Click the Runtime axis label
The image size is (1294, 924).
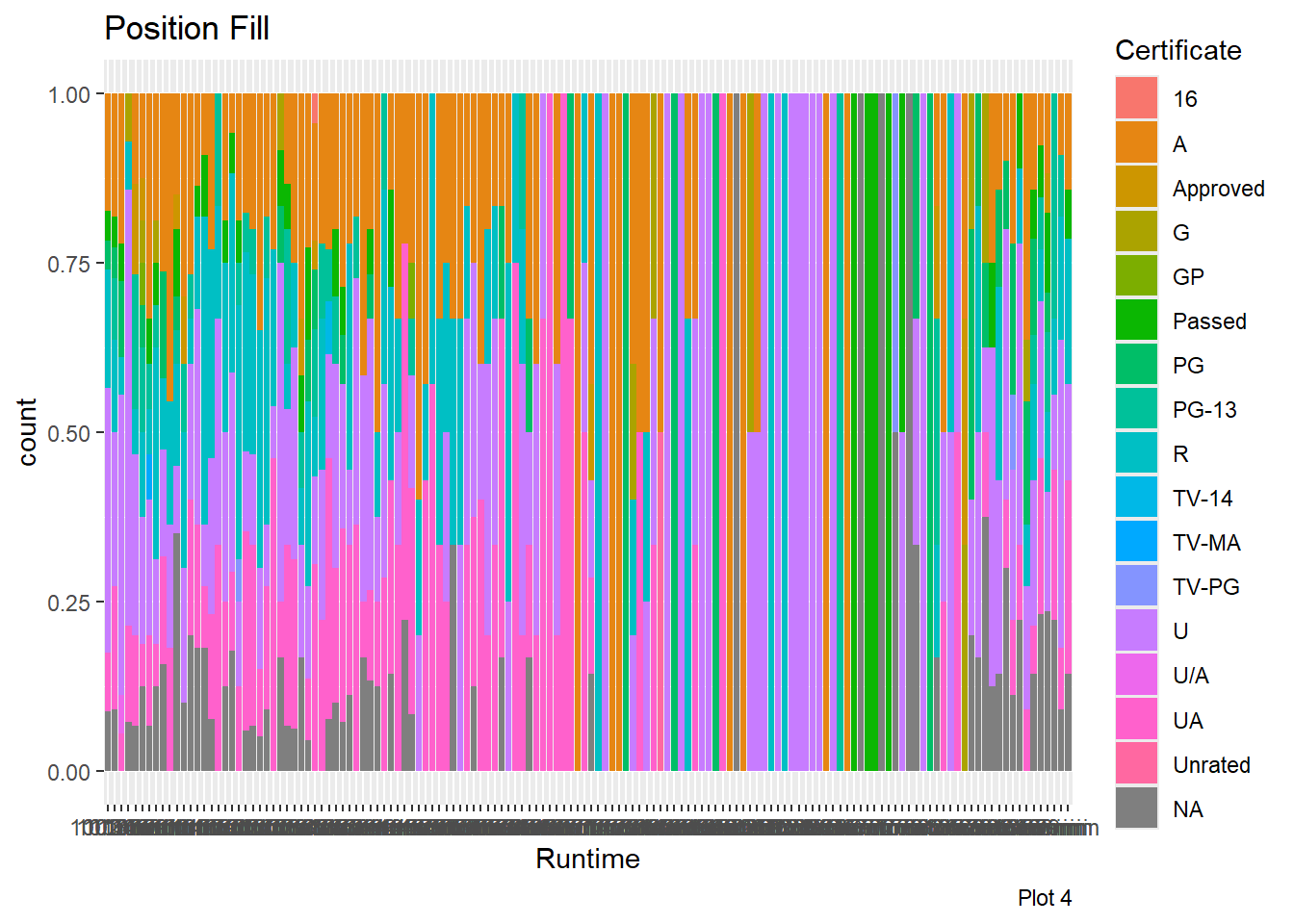588,860
